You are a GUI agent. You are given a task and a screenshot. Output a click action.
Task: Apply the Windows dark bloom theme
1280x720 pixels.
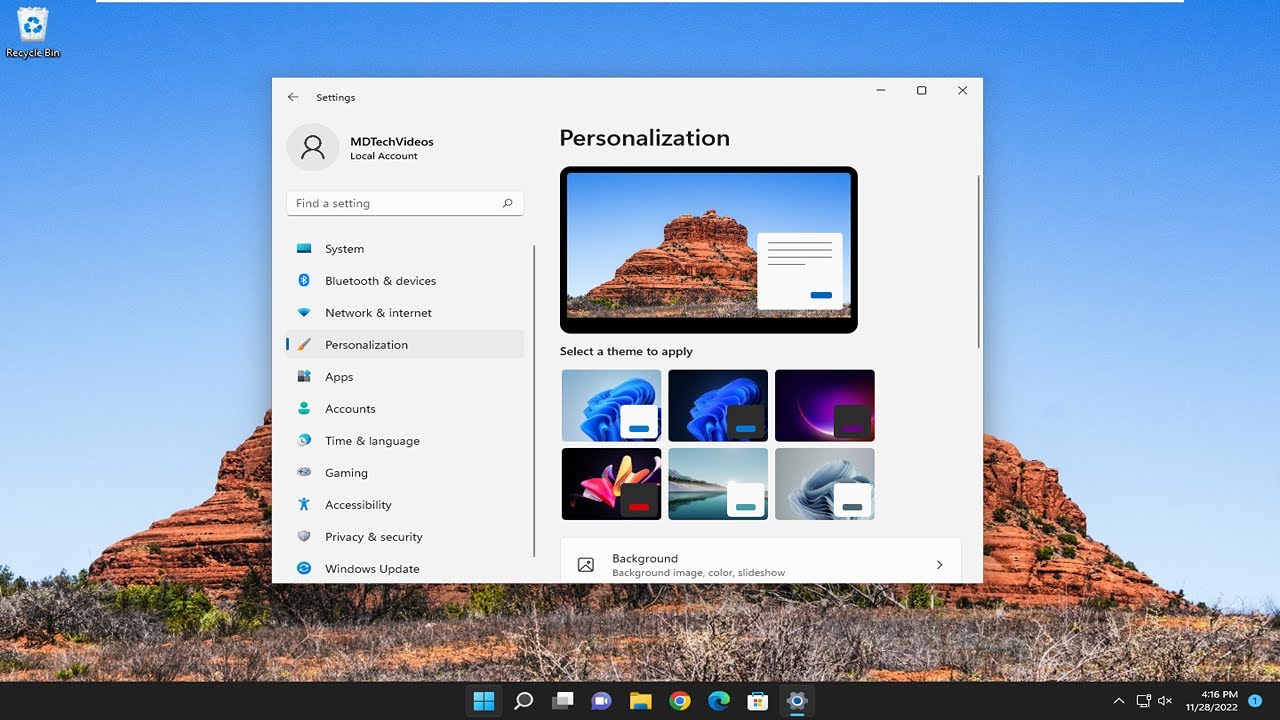pyautogui.click(x=718, y=406)
